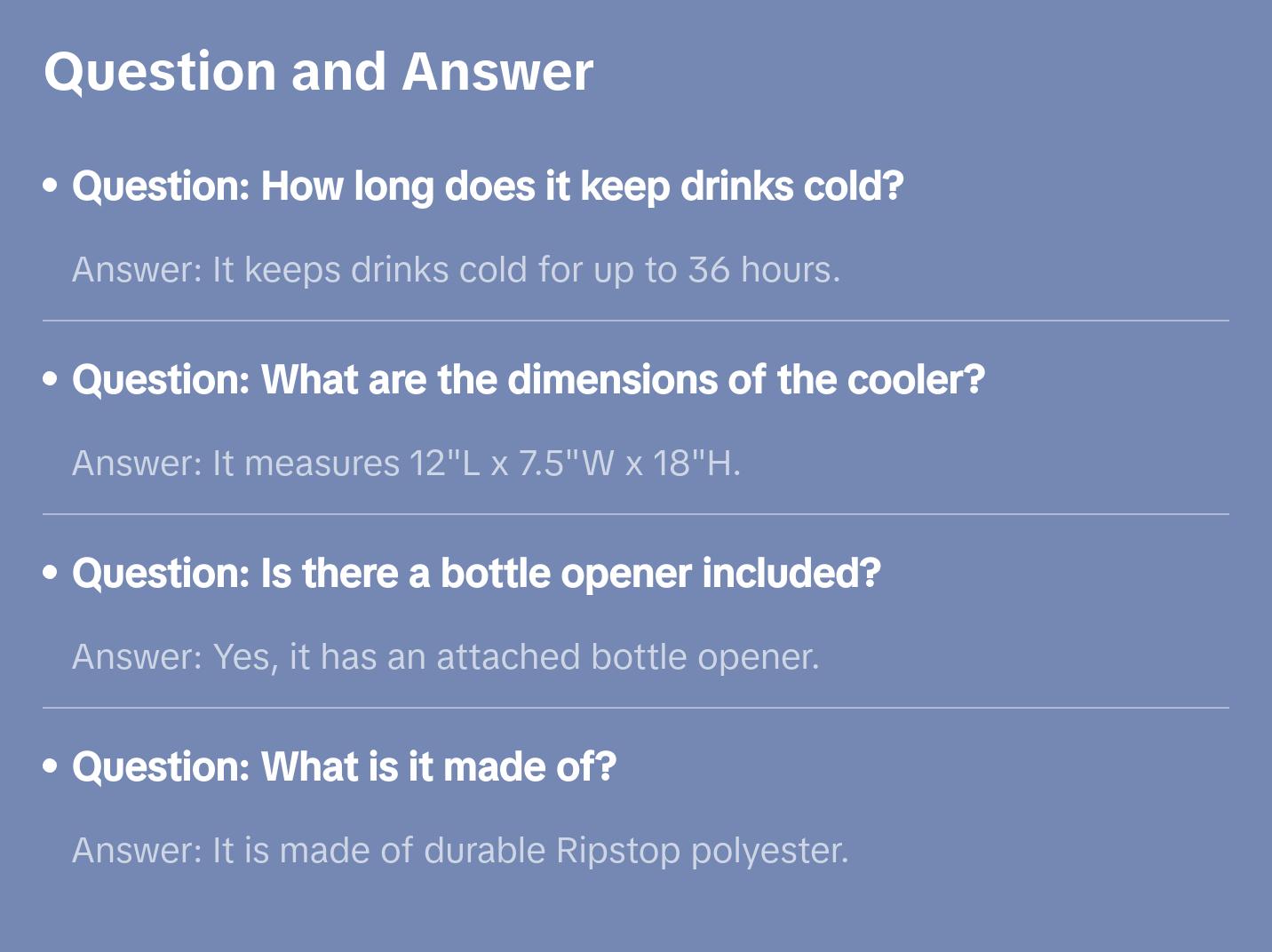Click the word "Answer" in the page heading
Viewport: 1272px width, 952px height.
pos(497,72)
